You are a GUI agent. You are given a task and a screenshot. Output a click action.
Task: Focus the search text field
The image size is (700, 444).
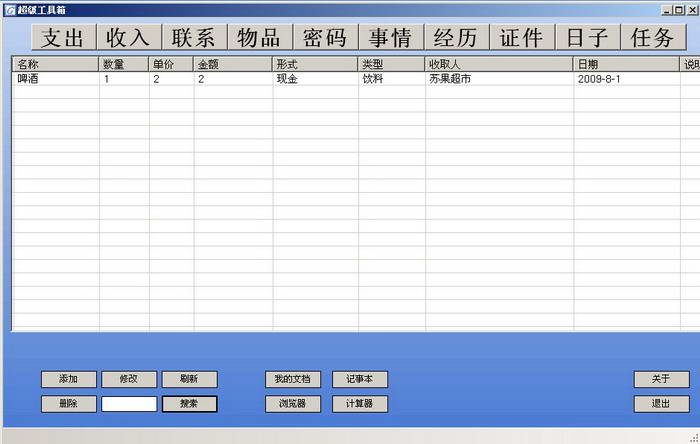point(129,404)
